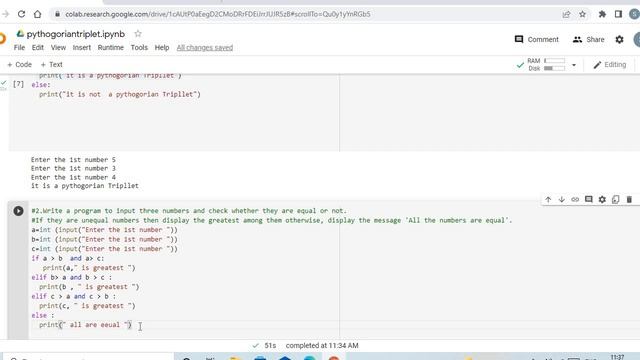Copy link to the selected cell
This screenshot has height=360, width=640.
(x=575, y=200)
